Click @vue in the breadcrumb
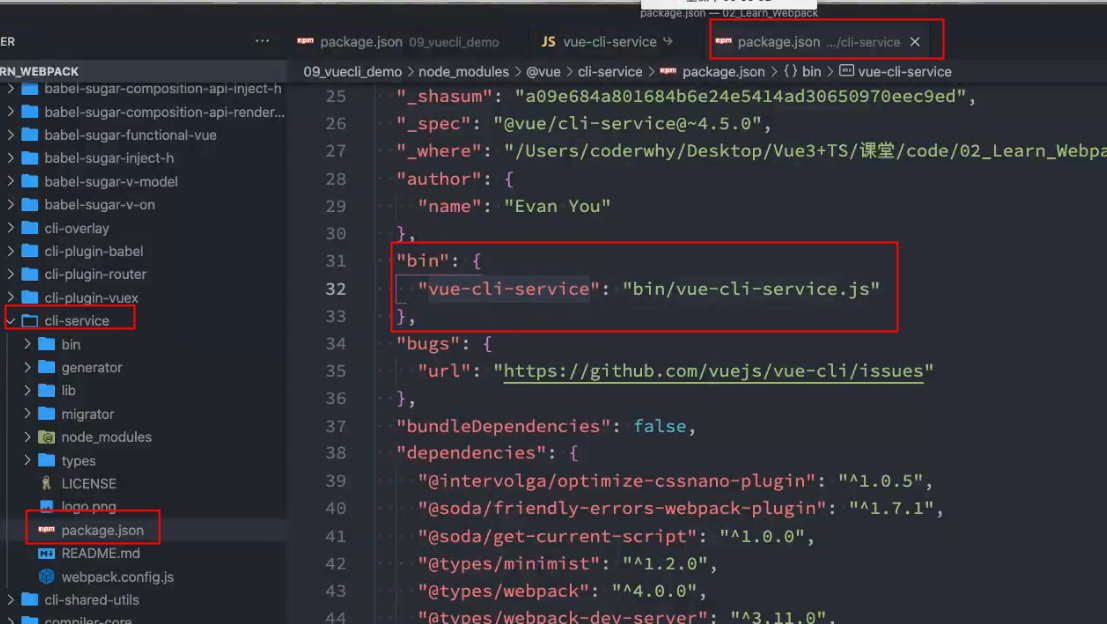Image resolution: width=1107 pixels, height=624 pixels. (x=543, y=71)
